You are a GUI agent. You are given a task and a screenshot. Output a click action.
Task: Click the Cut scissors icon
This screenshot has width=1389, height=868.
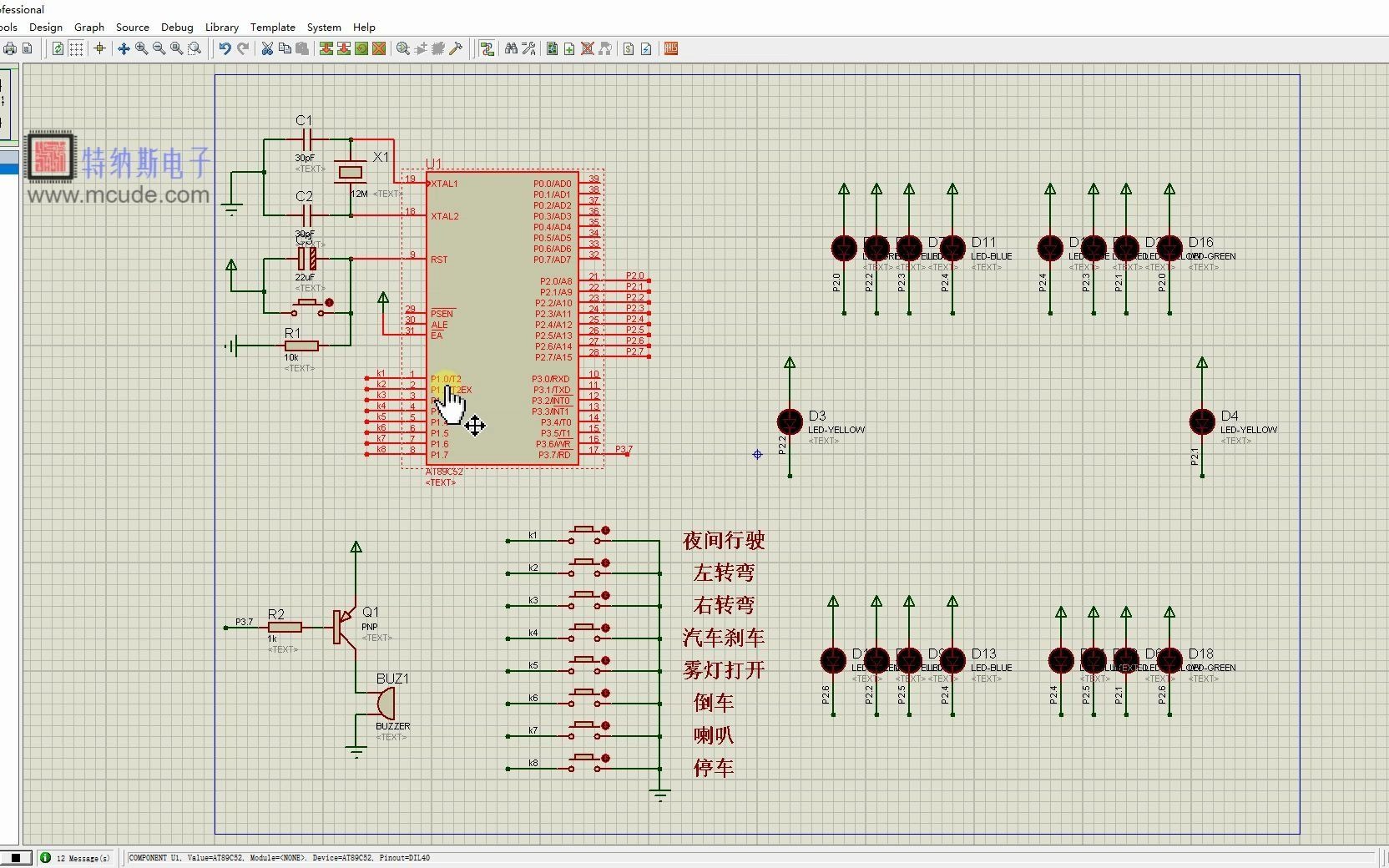point(267,48)
